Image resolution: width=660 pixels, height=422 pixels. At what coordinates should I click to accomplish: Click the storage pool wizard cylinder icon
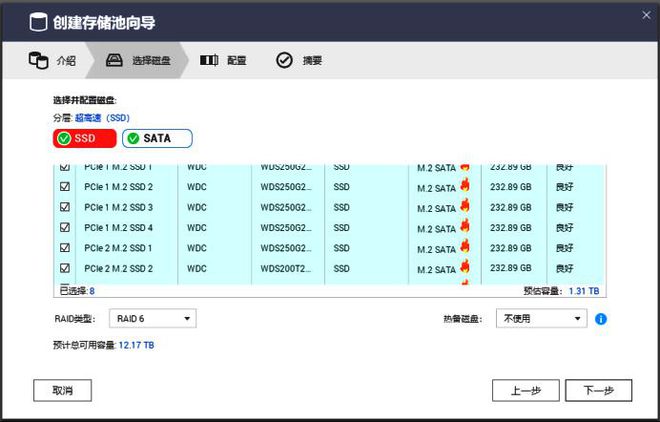coord(38,22)
